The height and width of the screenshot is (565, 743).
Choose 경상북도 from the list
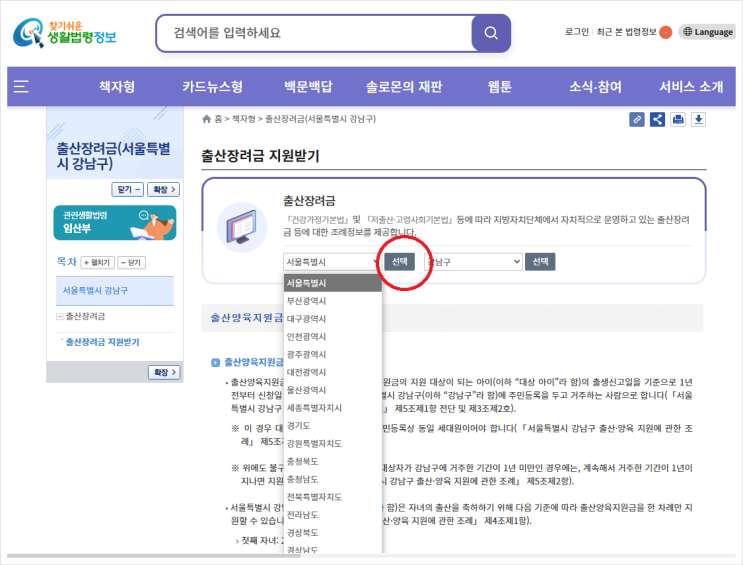pyautogui.click(x=333, y=533)
